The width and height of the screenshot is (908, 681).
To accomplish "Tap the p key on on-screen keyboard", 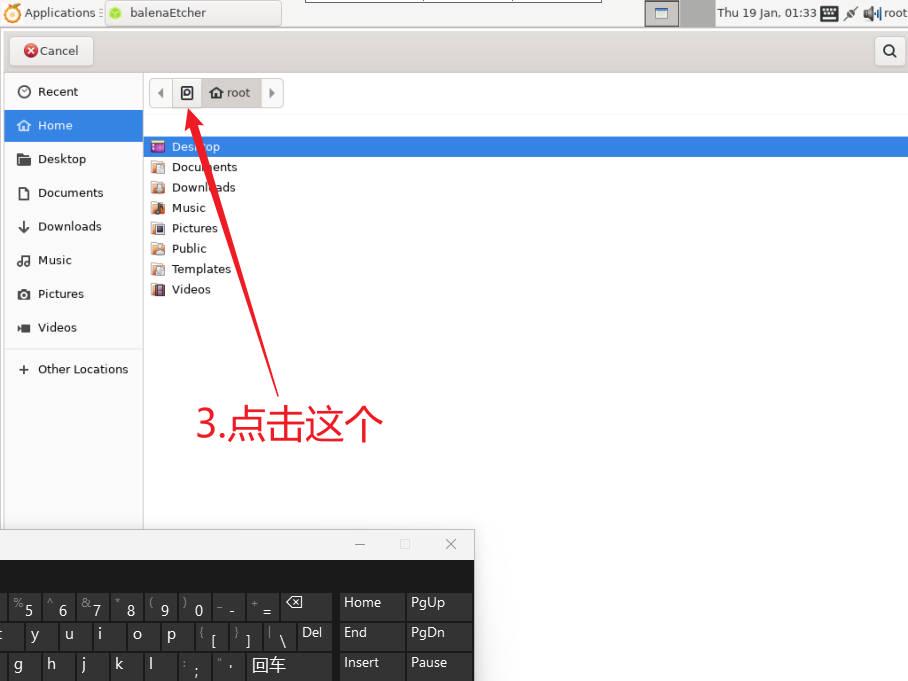I will [177, 636].
